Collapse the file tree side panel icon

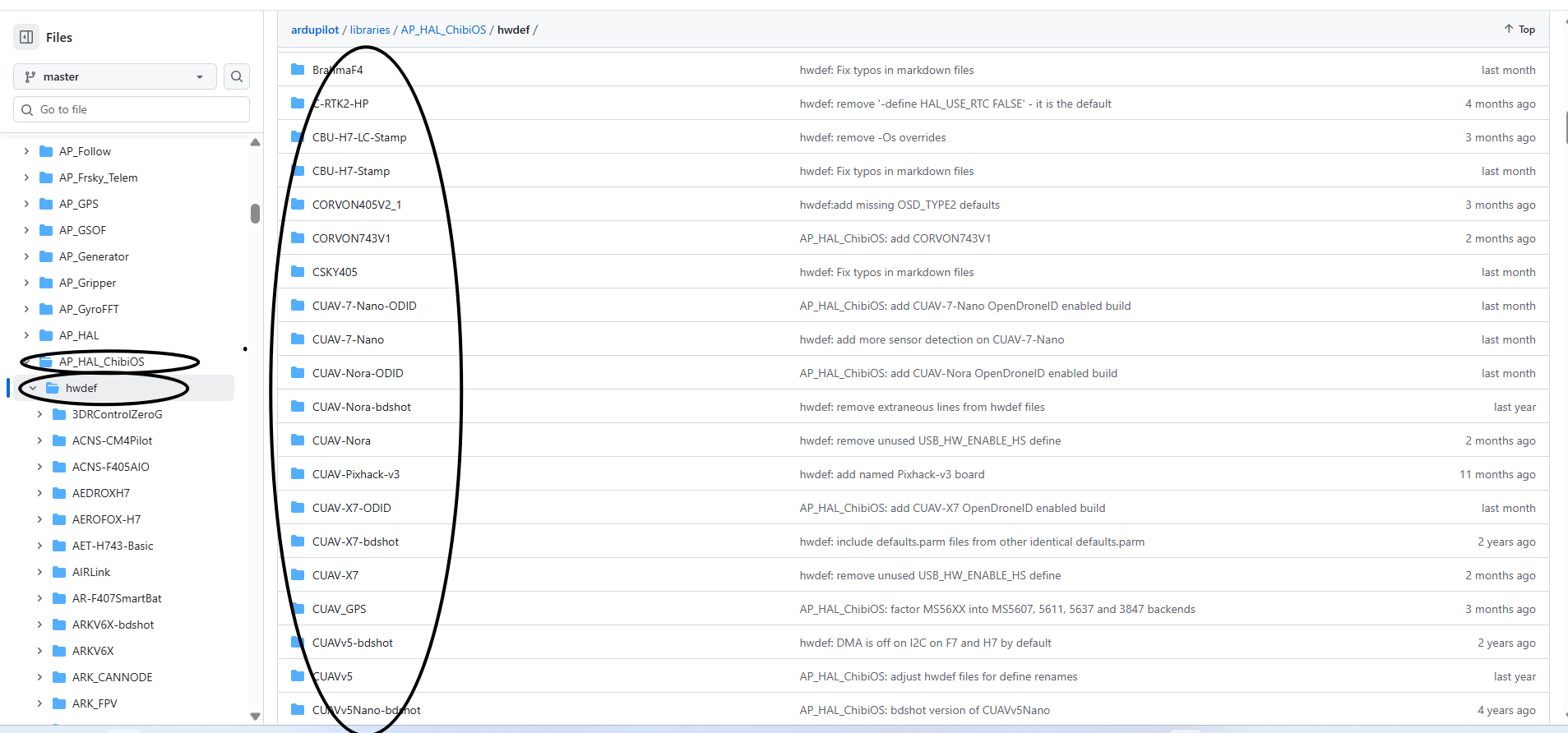click(x=26, y=37)
